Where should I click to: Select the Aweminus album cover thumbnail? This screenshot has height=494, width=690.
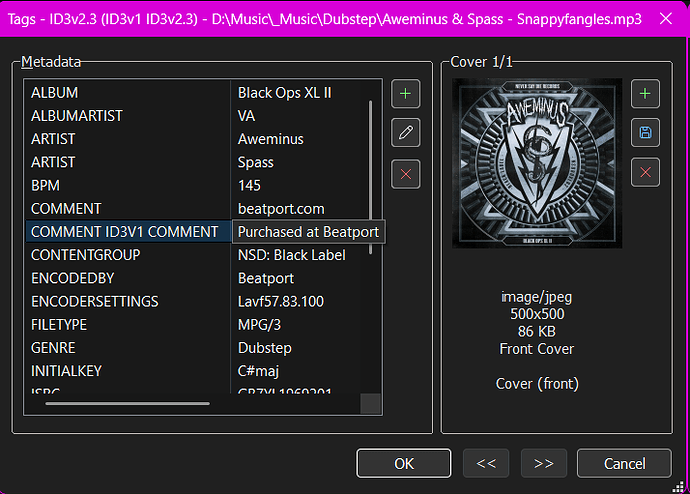tap(537, 163)
